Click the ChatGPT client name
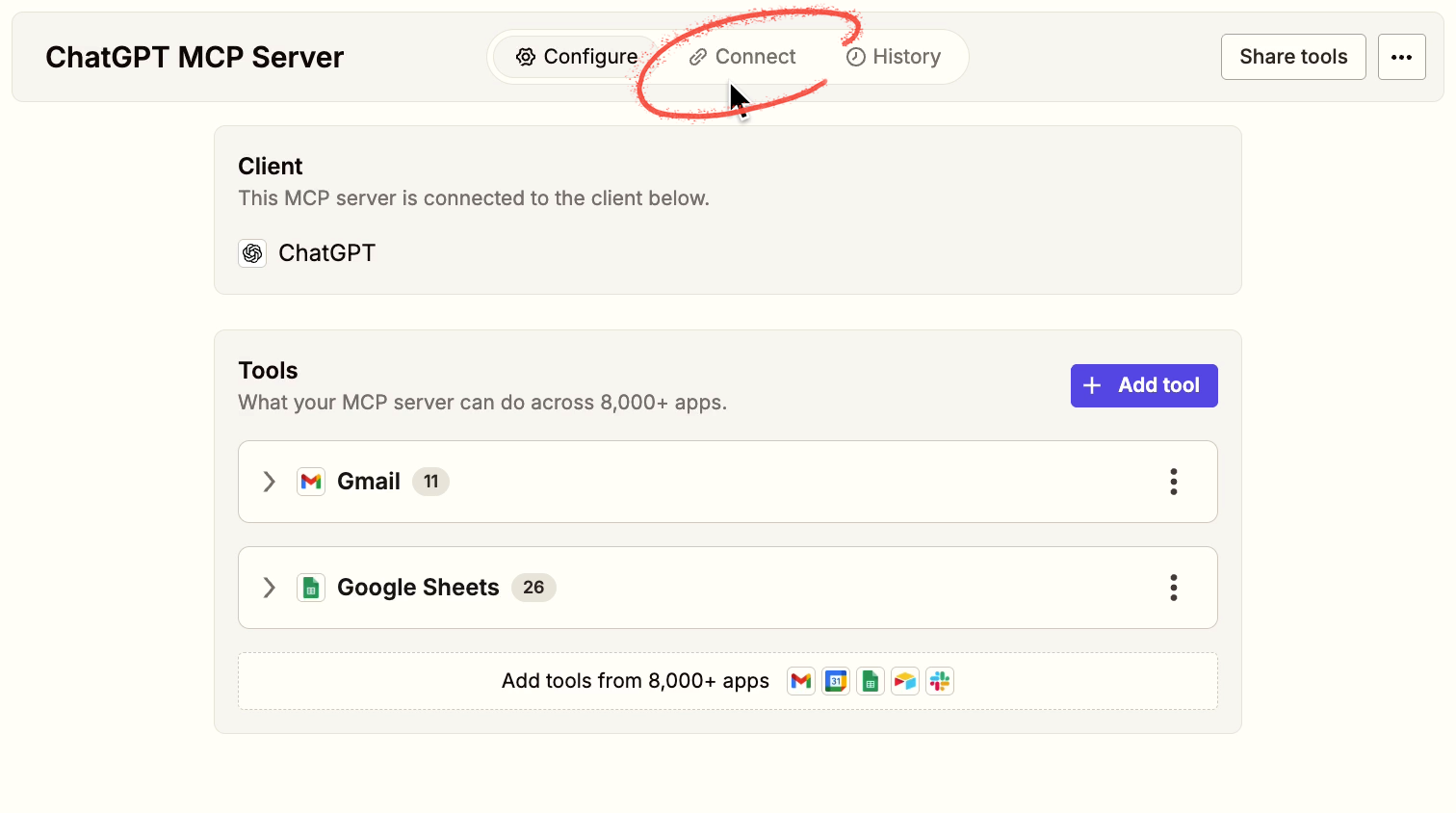This screenshot has height=813, width=1456. click(326, 253)
